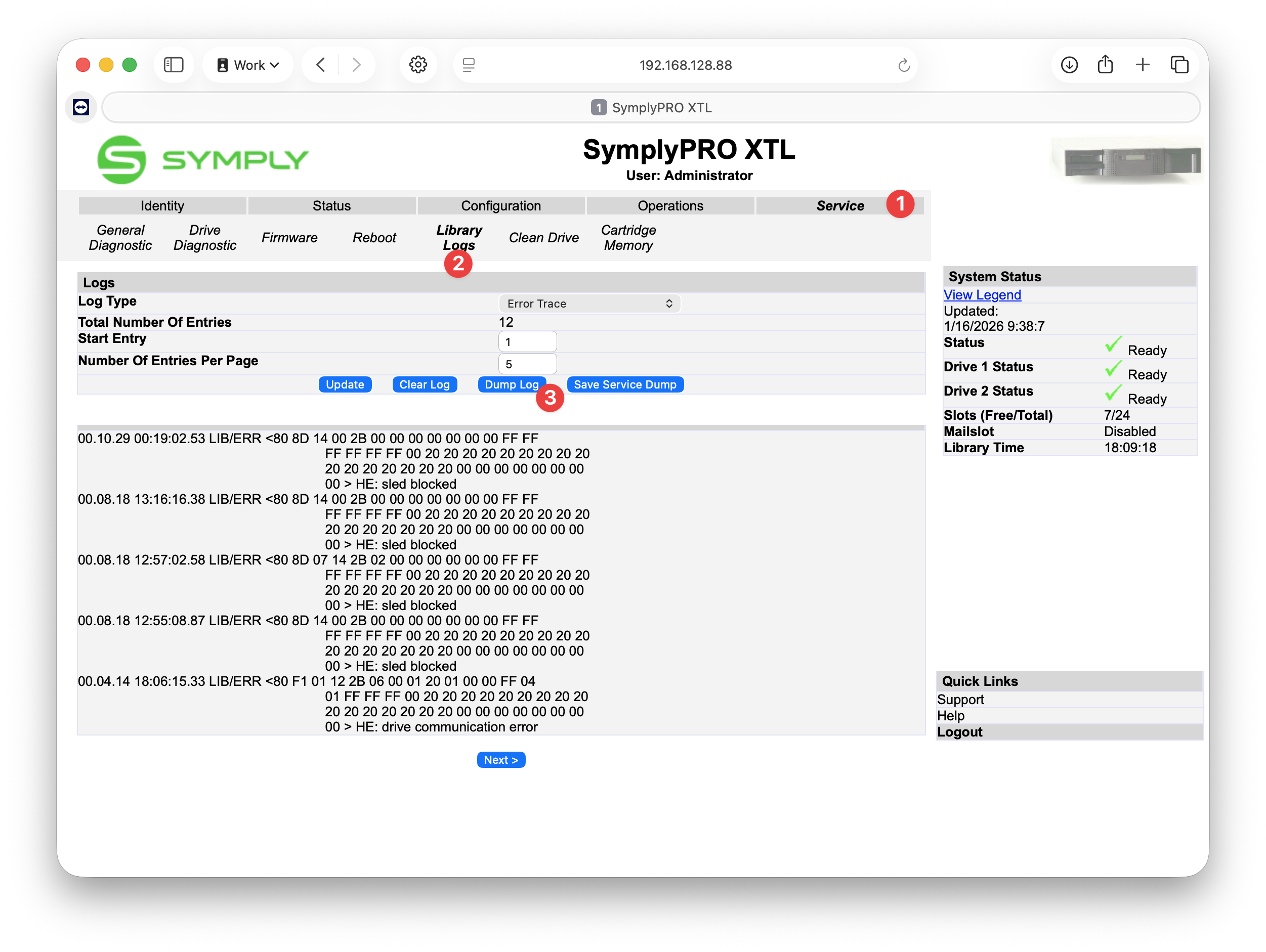Screen dimensions: 1266x952
Task: Click the TeamViewer pinned tab icon
Action: tap(80, 107)
